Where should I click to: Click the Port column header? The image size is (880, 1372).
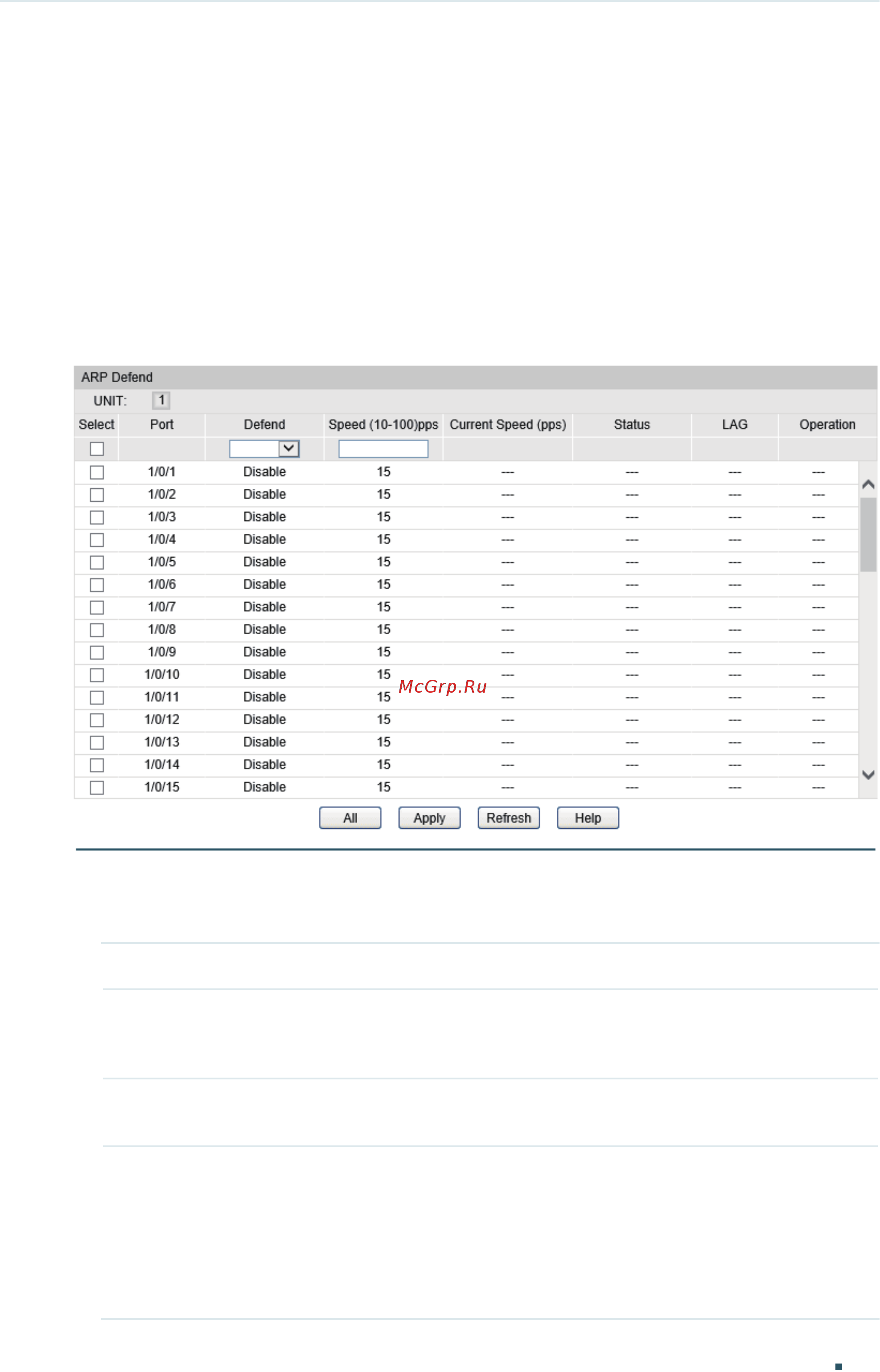pyautogui.click(x=162, y=425)
